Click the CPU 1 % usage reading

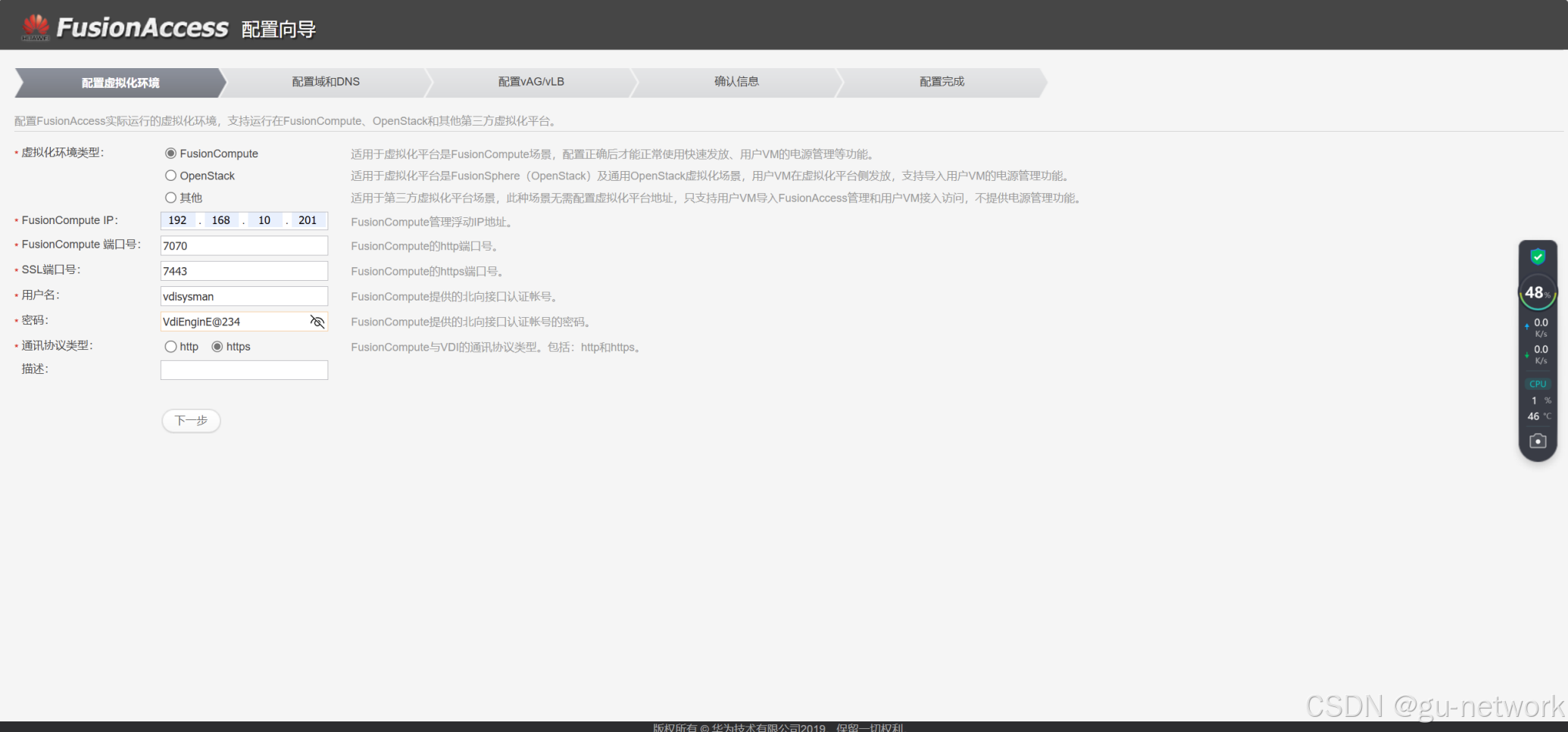click(1541, 400)
